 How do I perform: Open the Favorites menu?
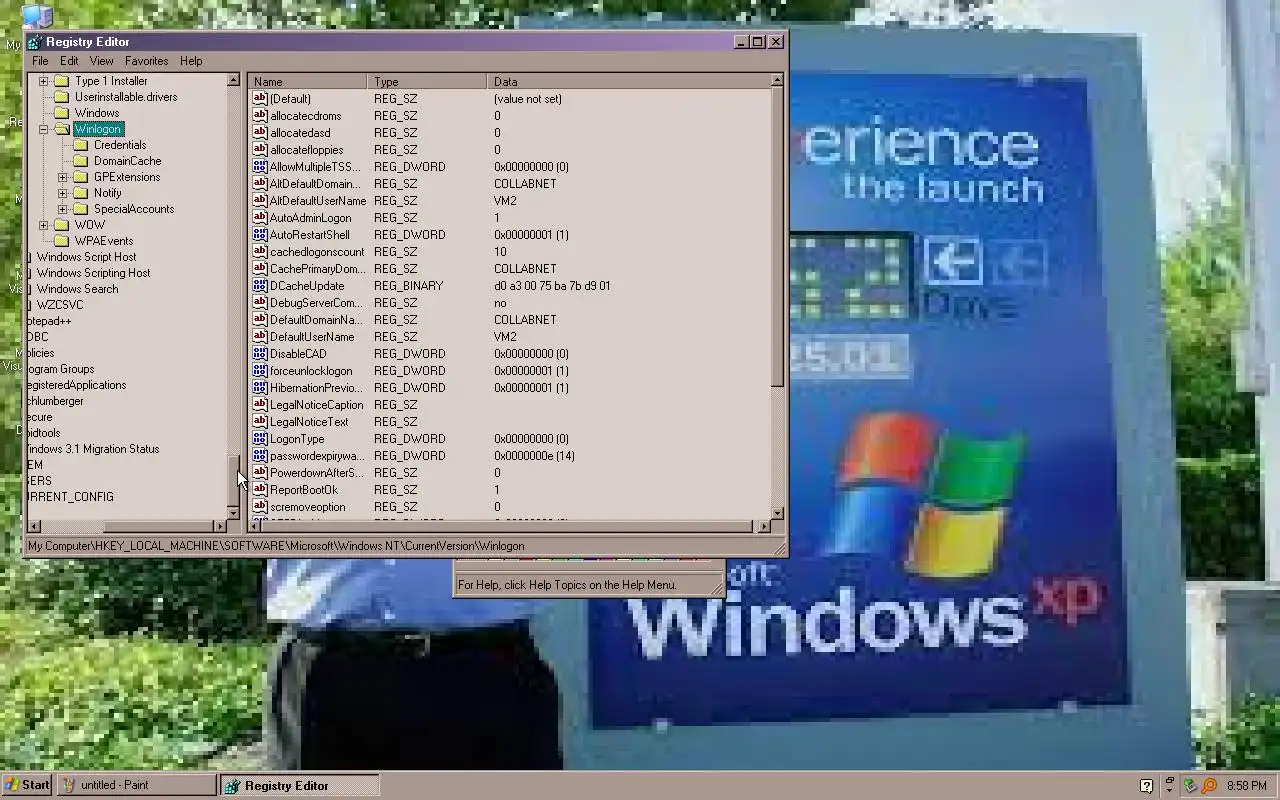(146, 61)
